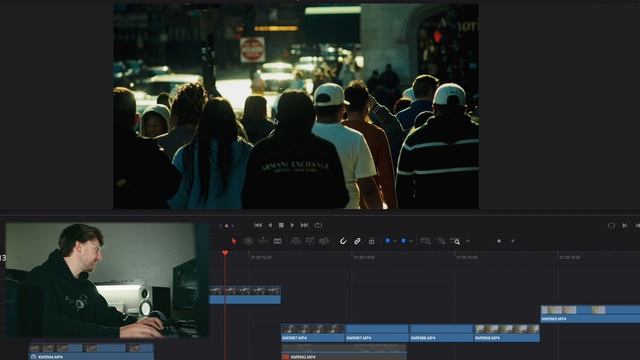The width and height of the screenshot is (640, 360).
Task: Select the Blade Edit Mode tool
Action: point(278,241)
